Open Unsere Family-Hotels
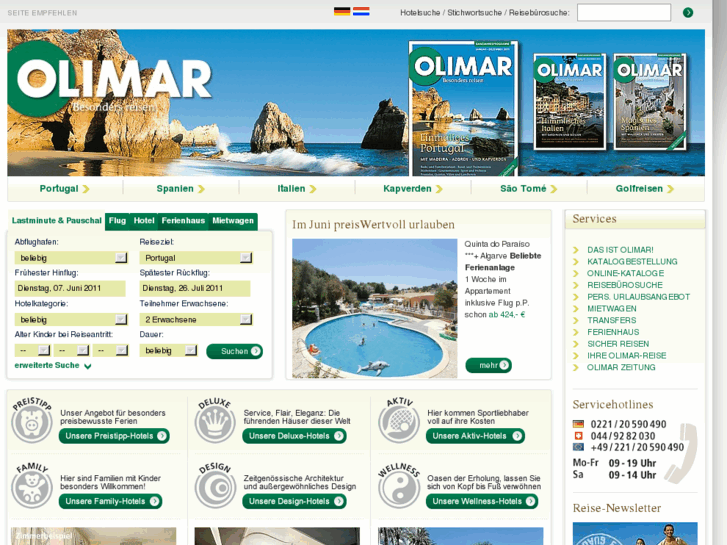Viewport: 727px width, 545px height. coord(110,501)
